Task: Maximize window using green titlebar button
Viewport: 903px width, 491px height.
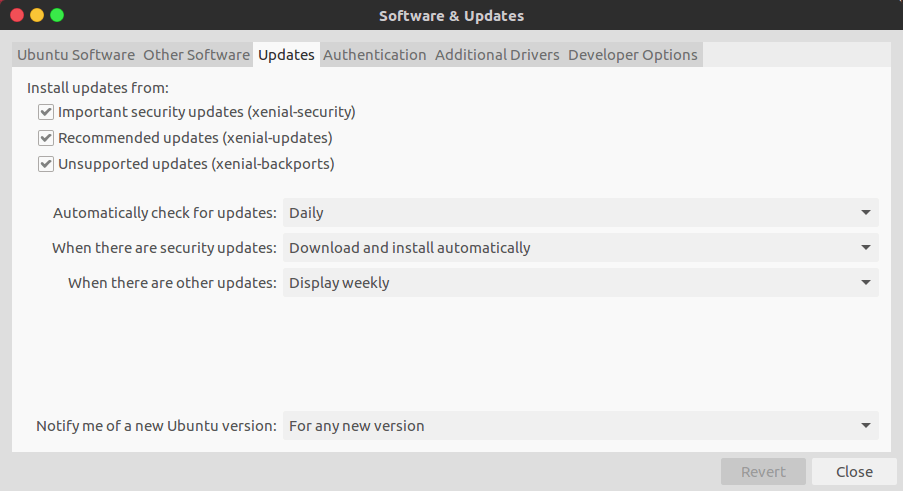Action: coord(57,16)
